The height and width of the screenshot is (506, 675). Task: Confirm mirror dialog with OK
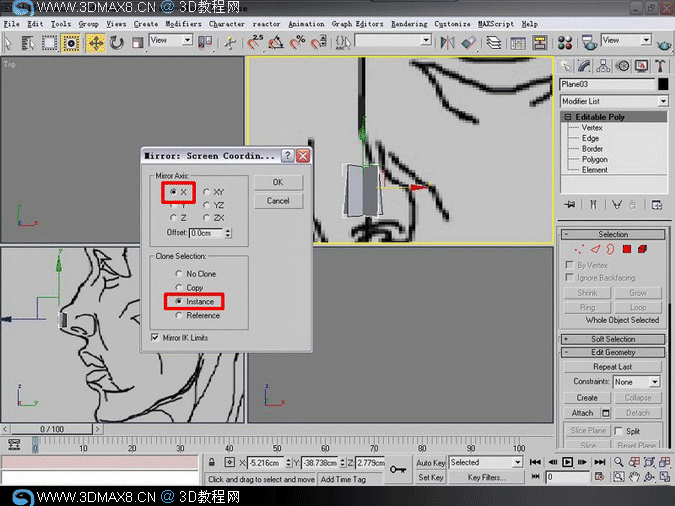[278, 182]
